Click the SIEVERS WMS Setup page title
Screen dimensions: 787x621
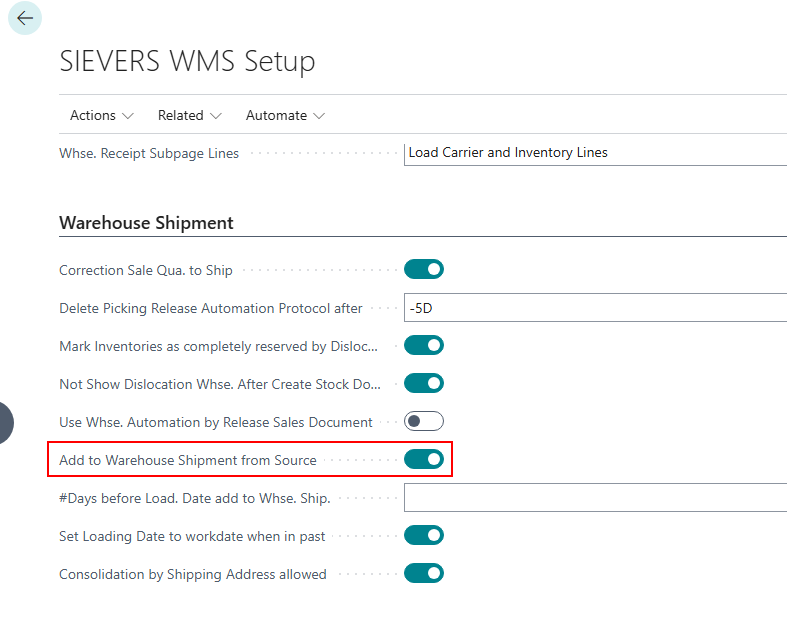pos(187,61)
